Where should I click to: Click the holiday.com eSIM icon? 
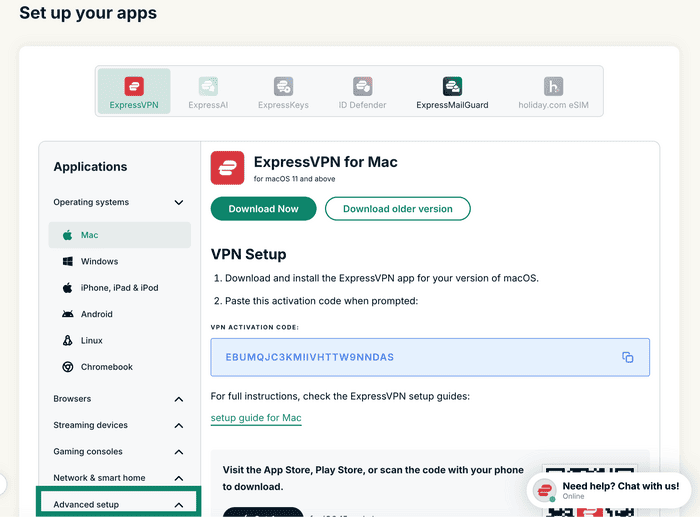(x=553, y=86)
